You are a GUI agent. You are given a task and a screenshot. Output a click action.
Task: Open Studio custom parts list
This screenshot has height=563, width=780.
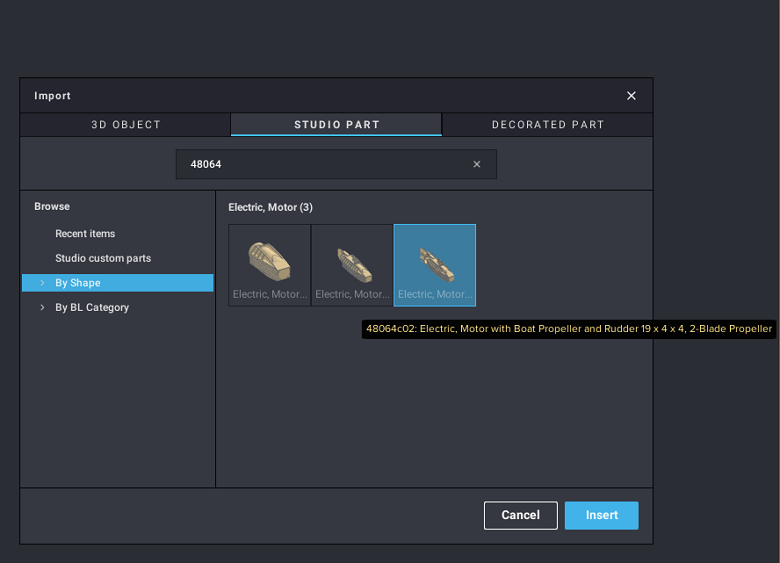(x=103, y=258)
